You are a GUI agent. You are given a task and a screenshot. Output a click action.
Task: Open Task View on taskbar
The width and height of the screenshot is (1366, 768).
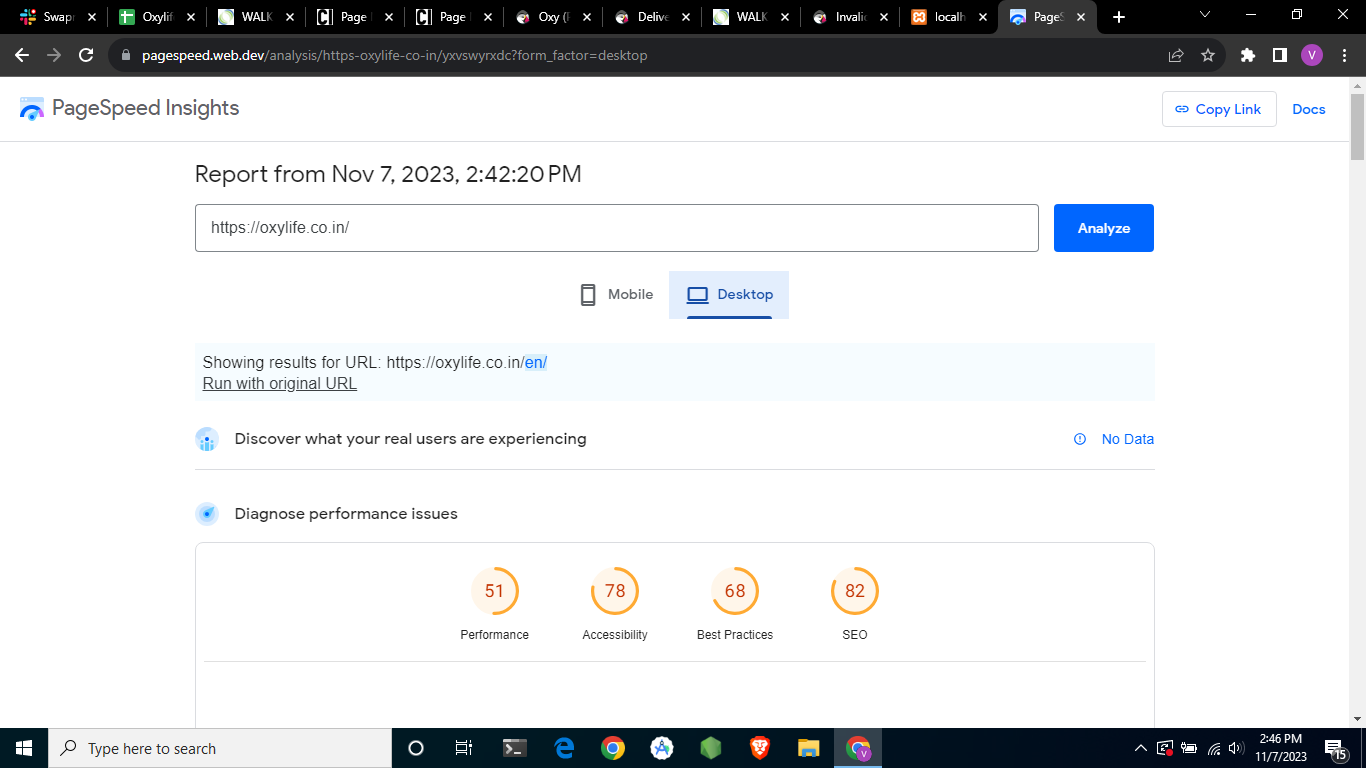(x=464, y=748)
